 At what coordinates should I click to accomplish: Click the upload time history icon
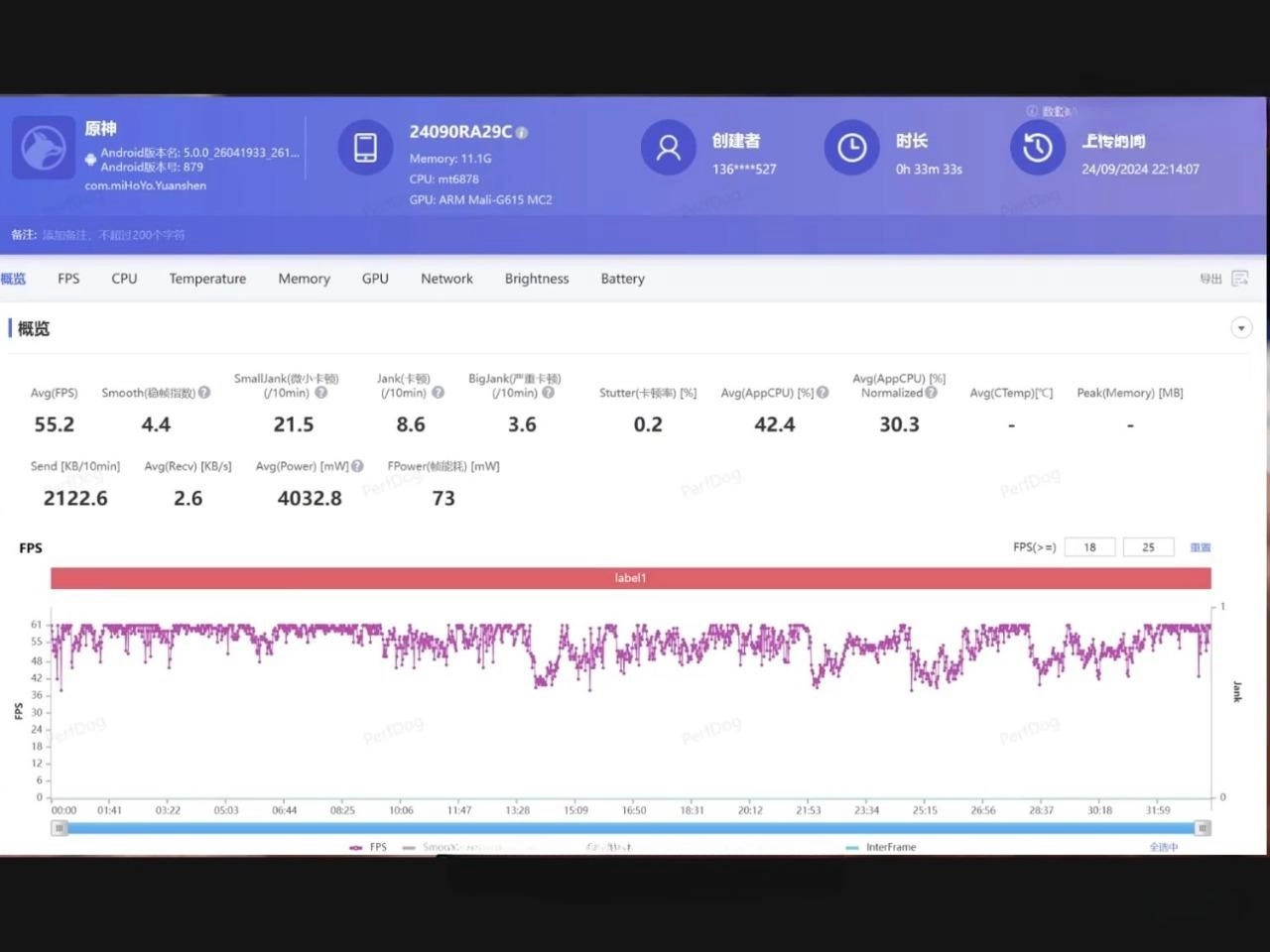(x=1037, y=148)
